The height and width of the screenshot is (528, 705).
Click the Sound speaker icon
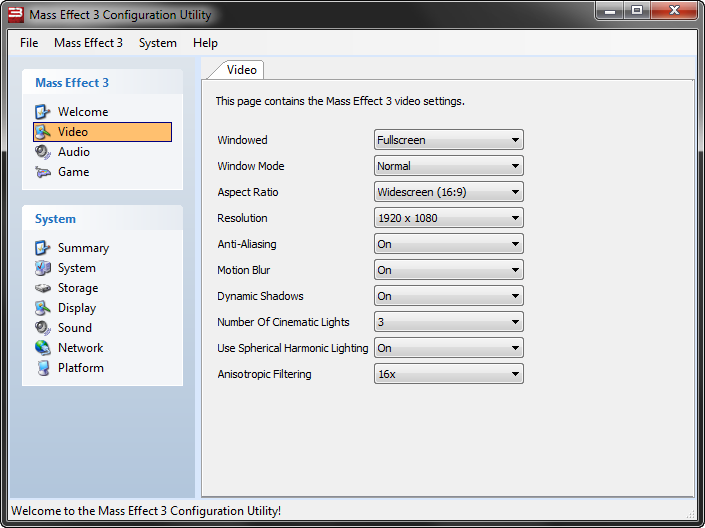tap(43, 328)
